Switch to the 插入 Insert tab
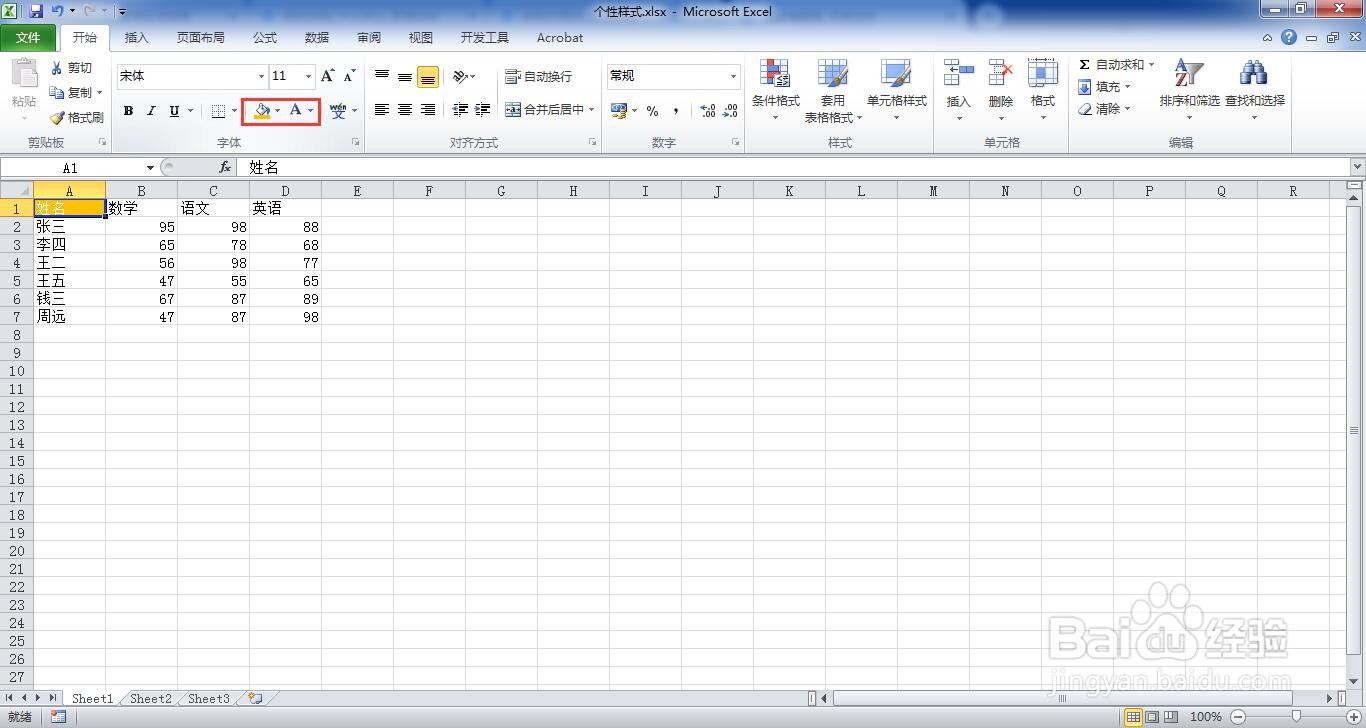 click(136, 38)
